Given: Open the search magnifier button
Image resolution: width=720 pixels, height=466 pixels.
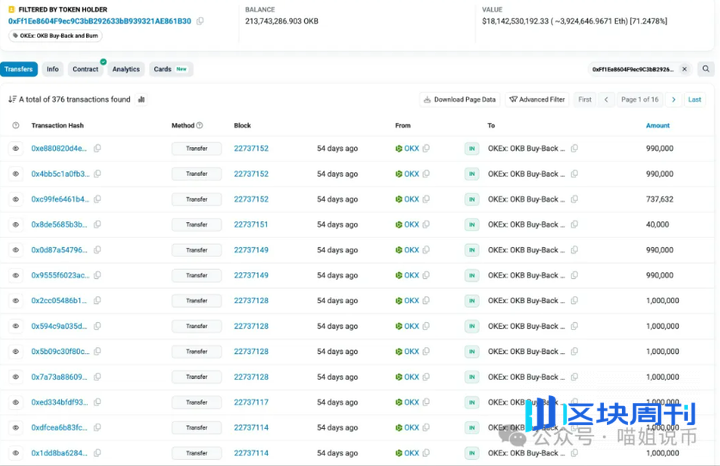Looking at the screenshot, I should [x=706, y=69].
